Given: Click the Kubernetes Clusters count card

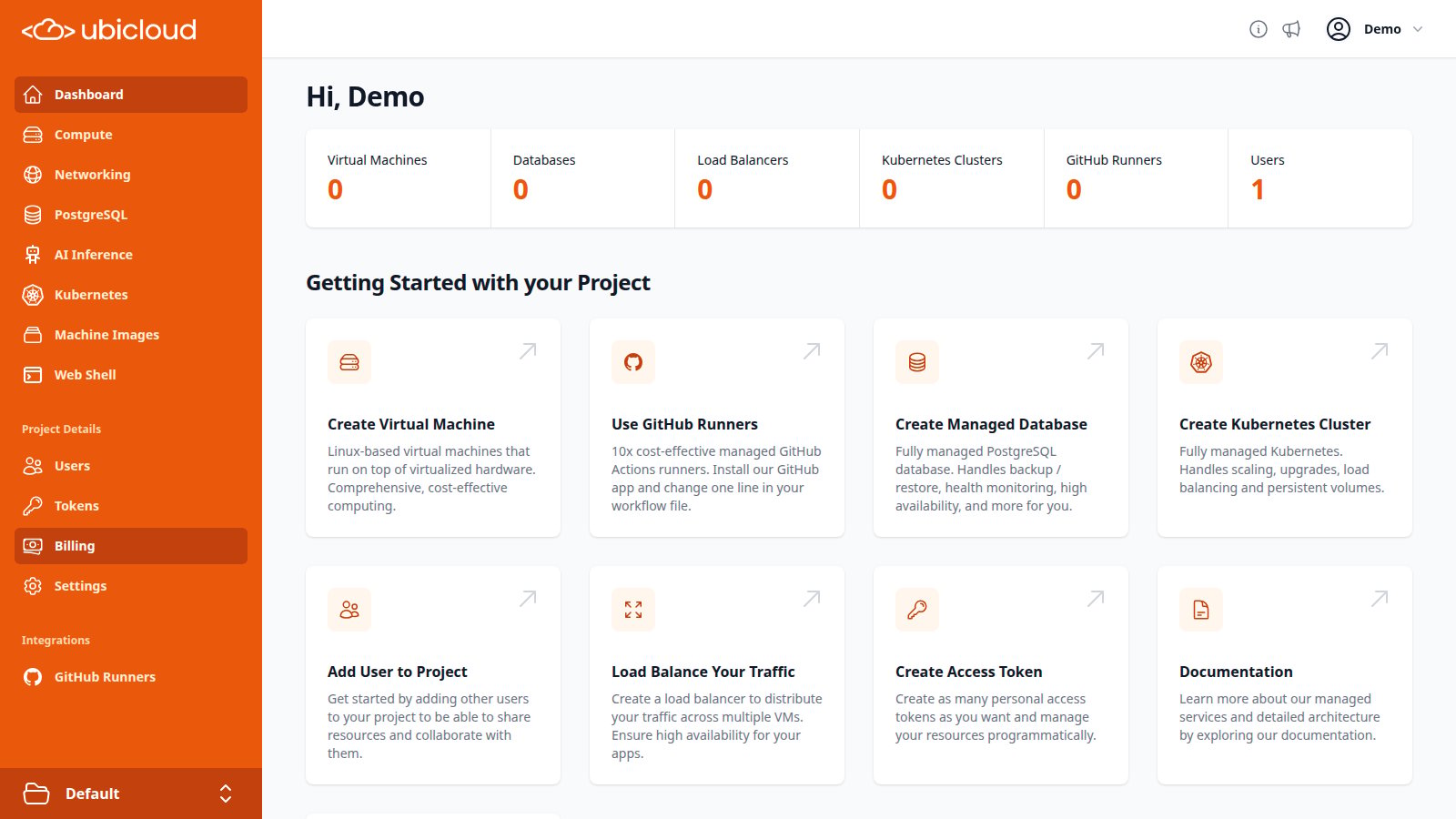Looking at the screenshot, I should pyautogui.click(x=952, y=178).
